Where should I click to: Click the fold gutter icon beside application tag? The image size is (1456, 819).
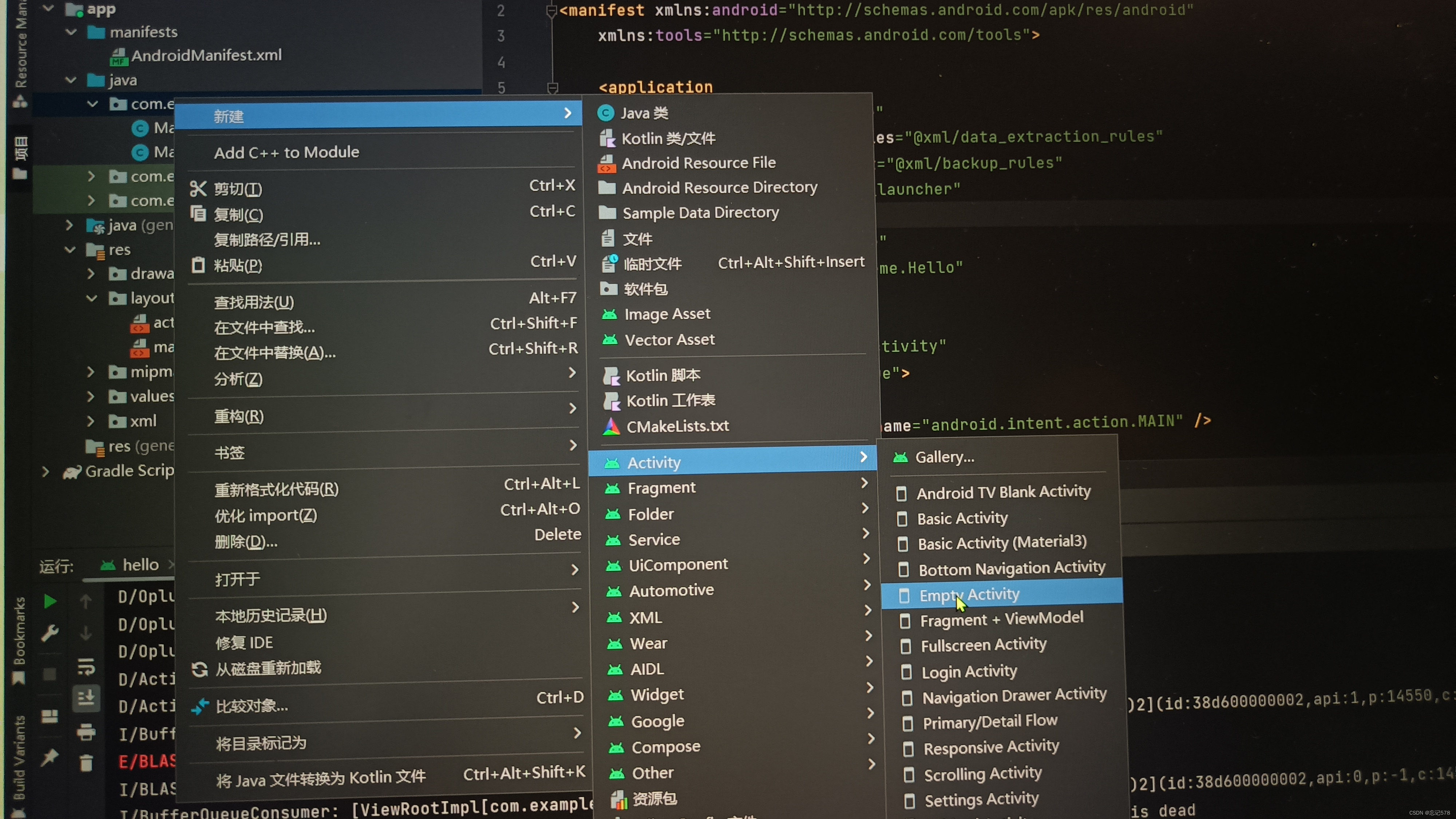(x=552, y=88)
